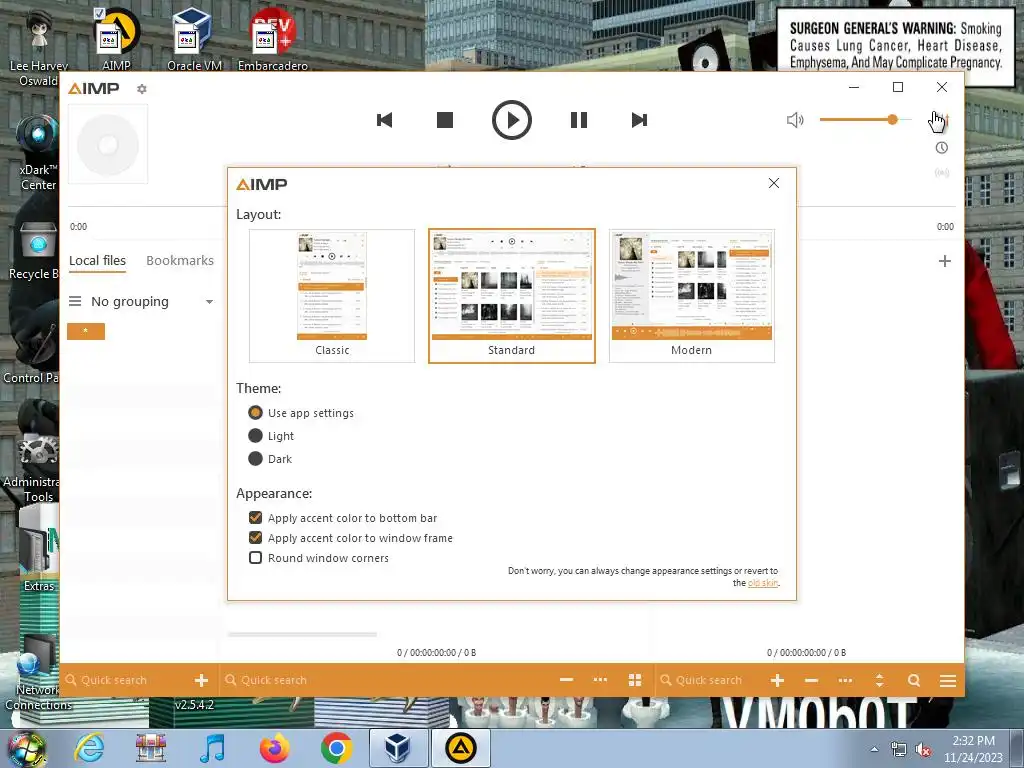Click the AIMP taskbar button

pos(460,748)
